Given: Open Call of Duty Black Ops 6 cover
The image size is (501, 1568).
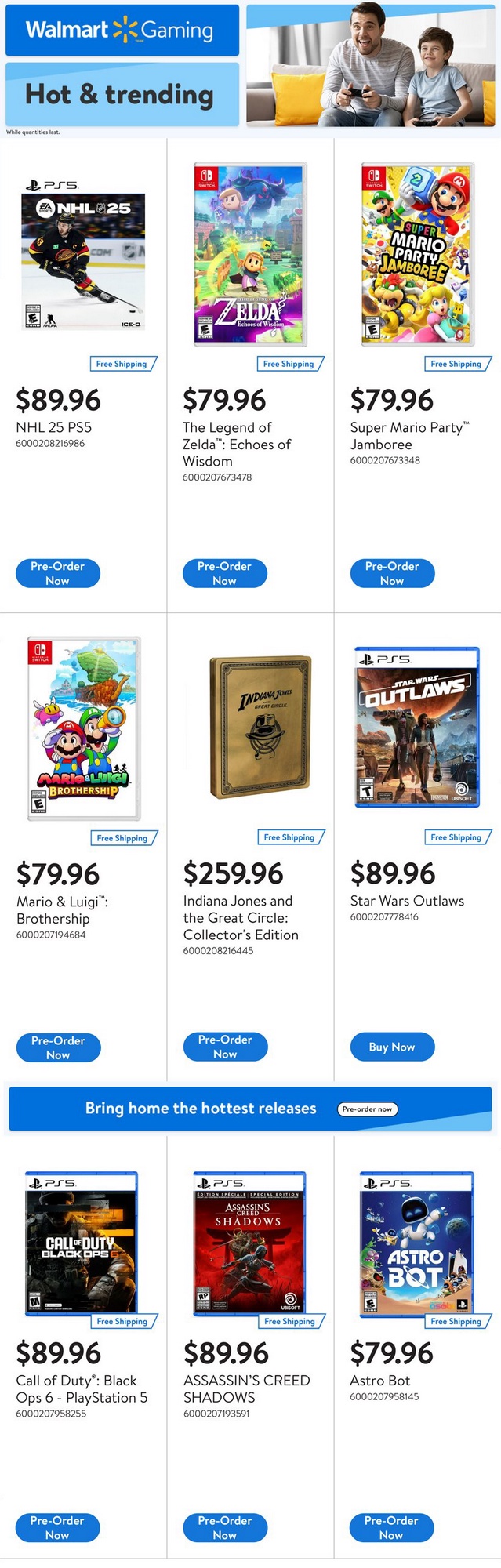Looking at the screenshot, I should tap(82, 1242).
